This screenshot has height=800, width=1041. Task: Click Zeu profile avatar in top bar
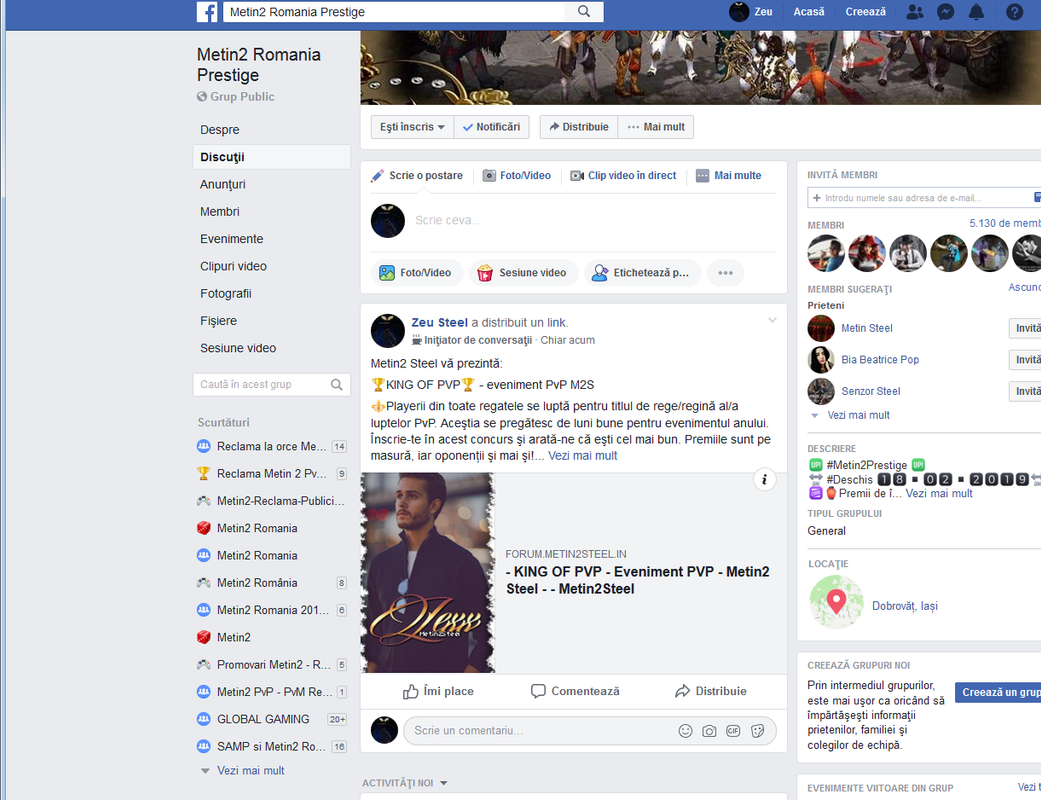tap(739, 12)
